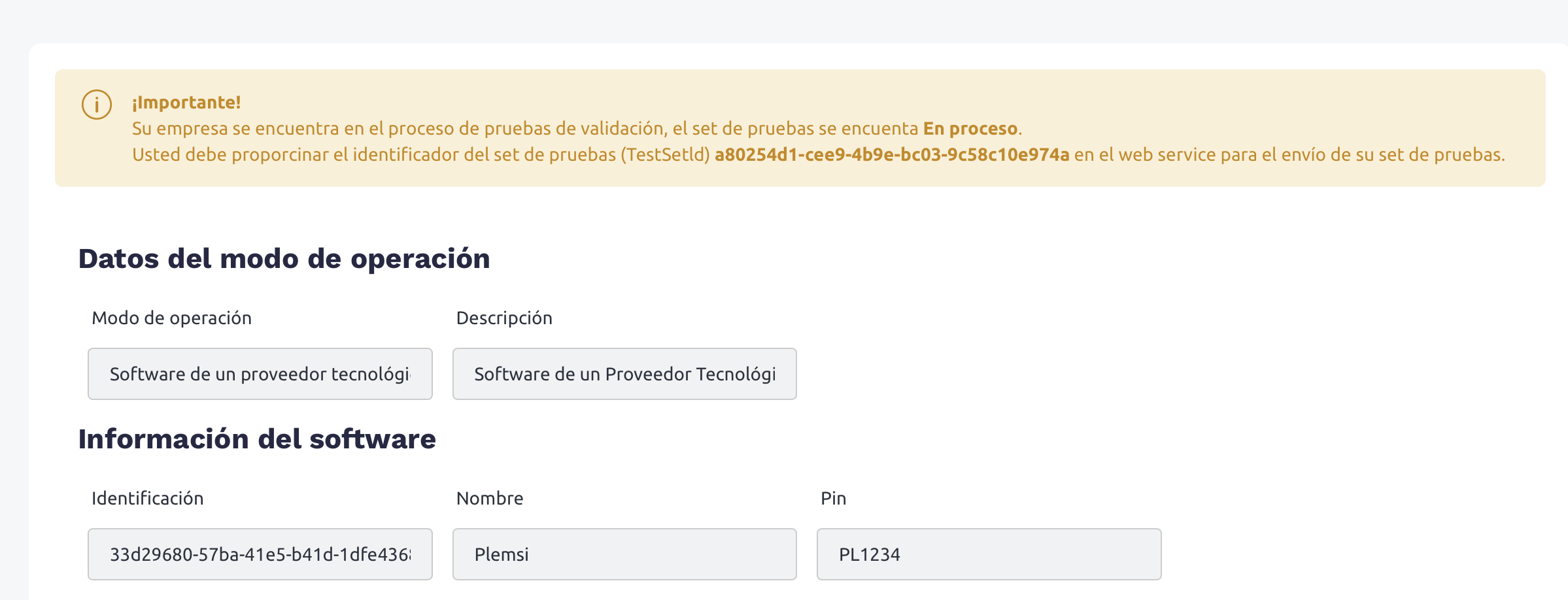
Task: Click the Pin label
Action: click(x=833, y=499)
